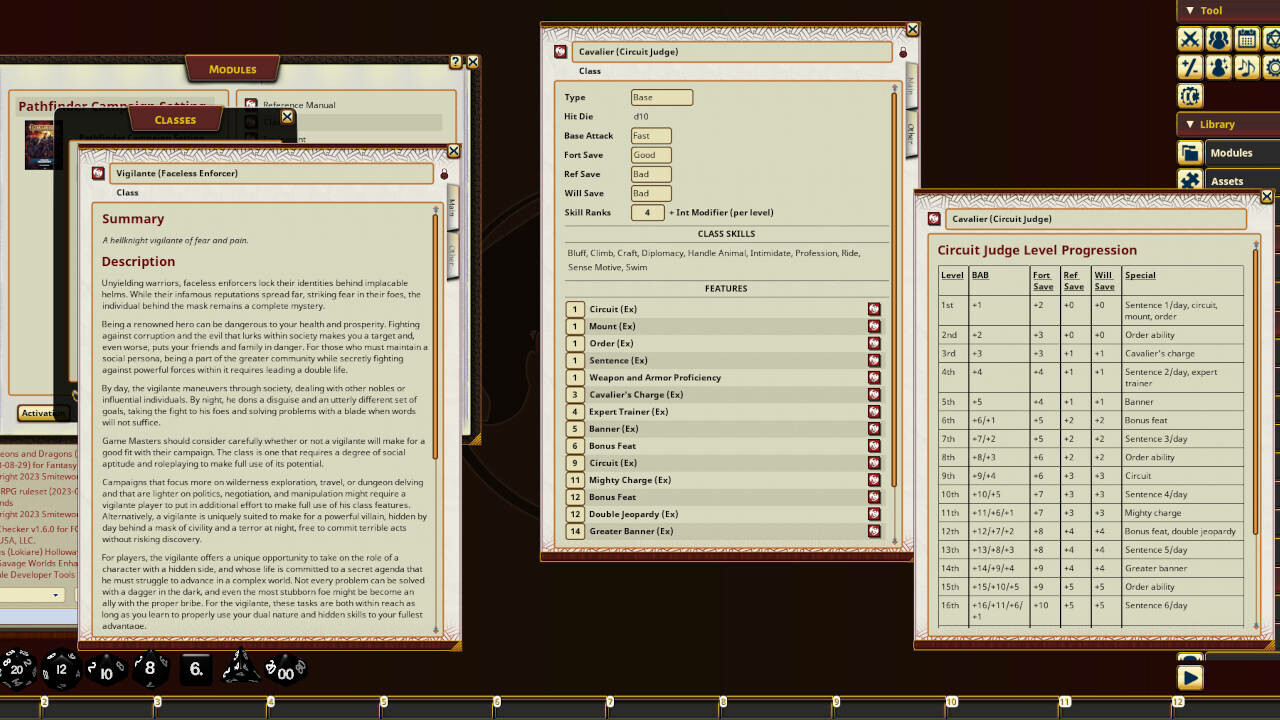The image size is (1280, 720).
Task: Open the Party Sheet tool
Action: coord(1219,39)
